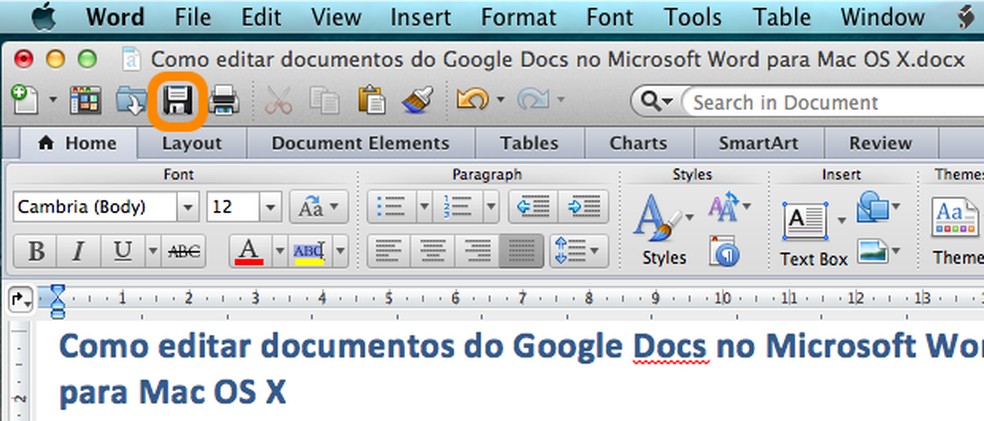Open the Styles quick gallery icon
The height and width of the screenshot is (421, 984).
(x=657, y=218)
